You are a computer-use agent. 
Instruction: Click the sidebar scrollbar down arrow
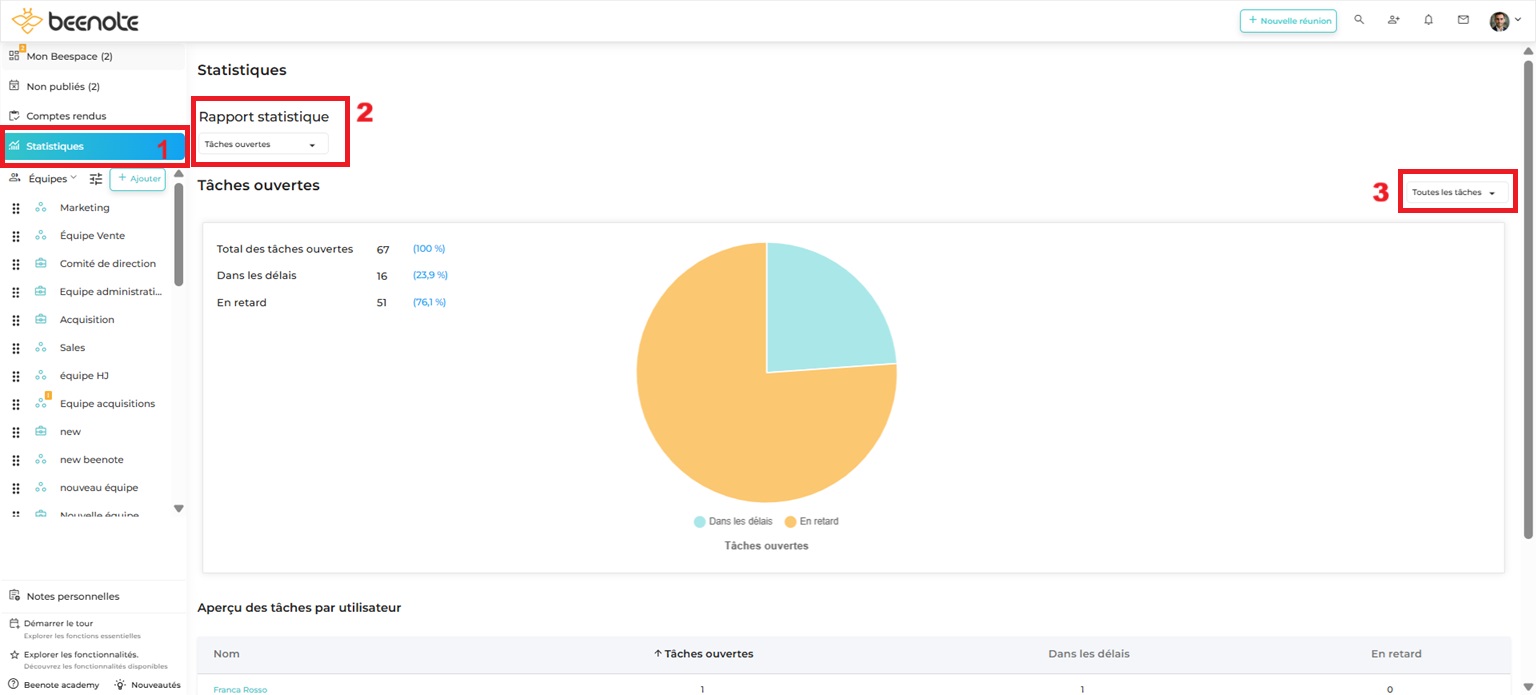tap(179, 510)
